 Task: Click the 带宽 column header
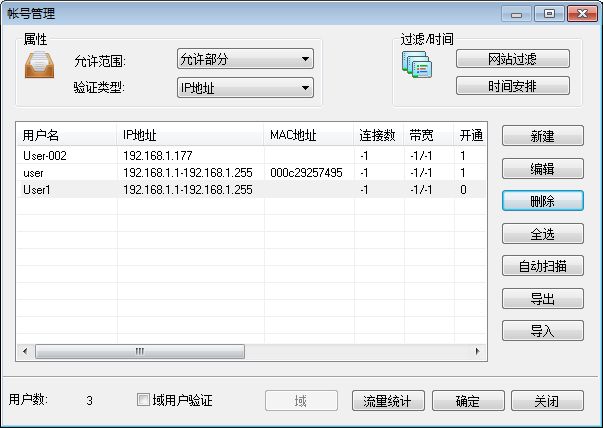click(428, 135)
